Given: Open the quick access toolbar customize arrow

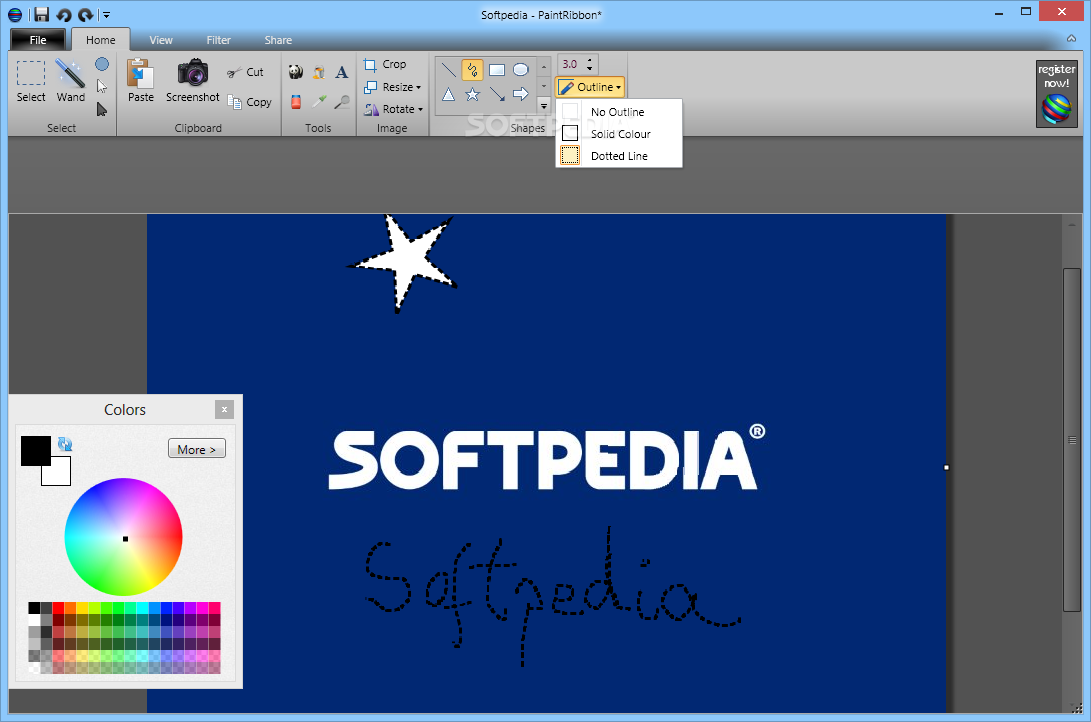Looking at the screenshot, I should [106, 15].
